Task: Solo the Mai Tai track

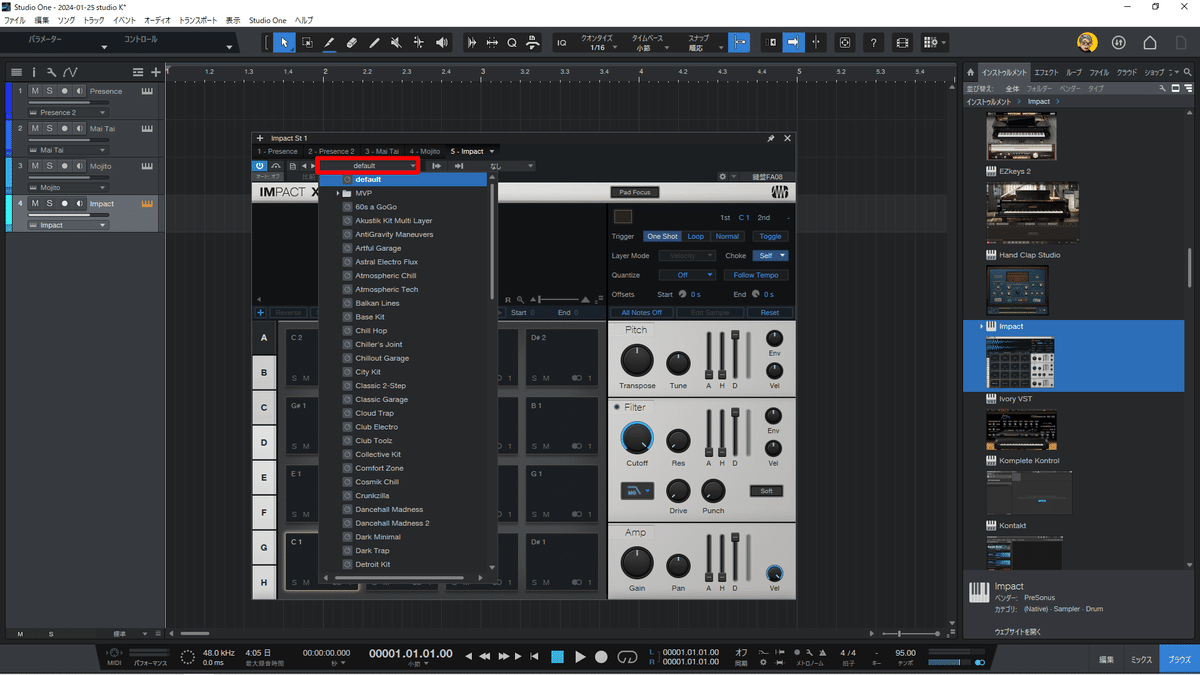Action: point(49,128)
